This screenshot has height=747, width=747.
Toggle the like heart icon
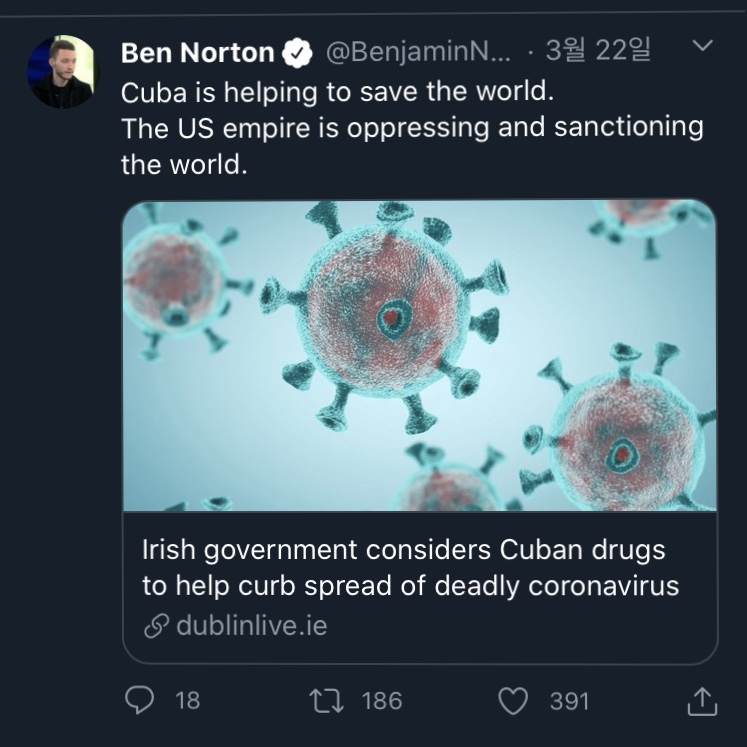pyautogui.click(x=513, y=700)
